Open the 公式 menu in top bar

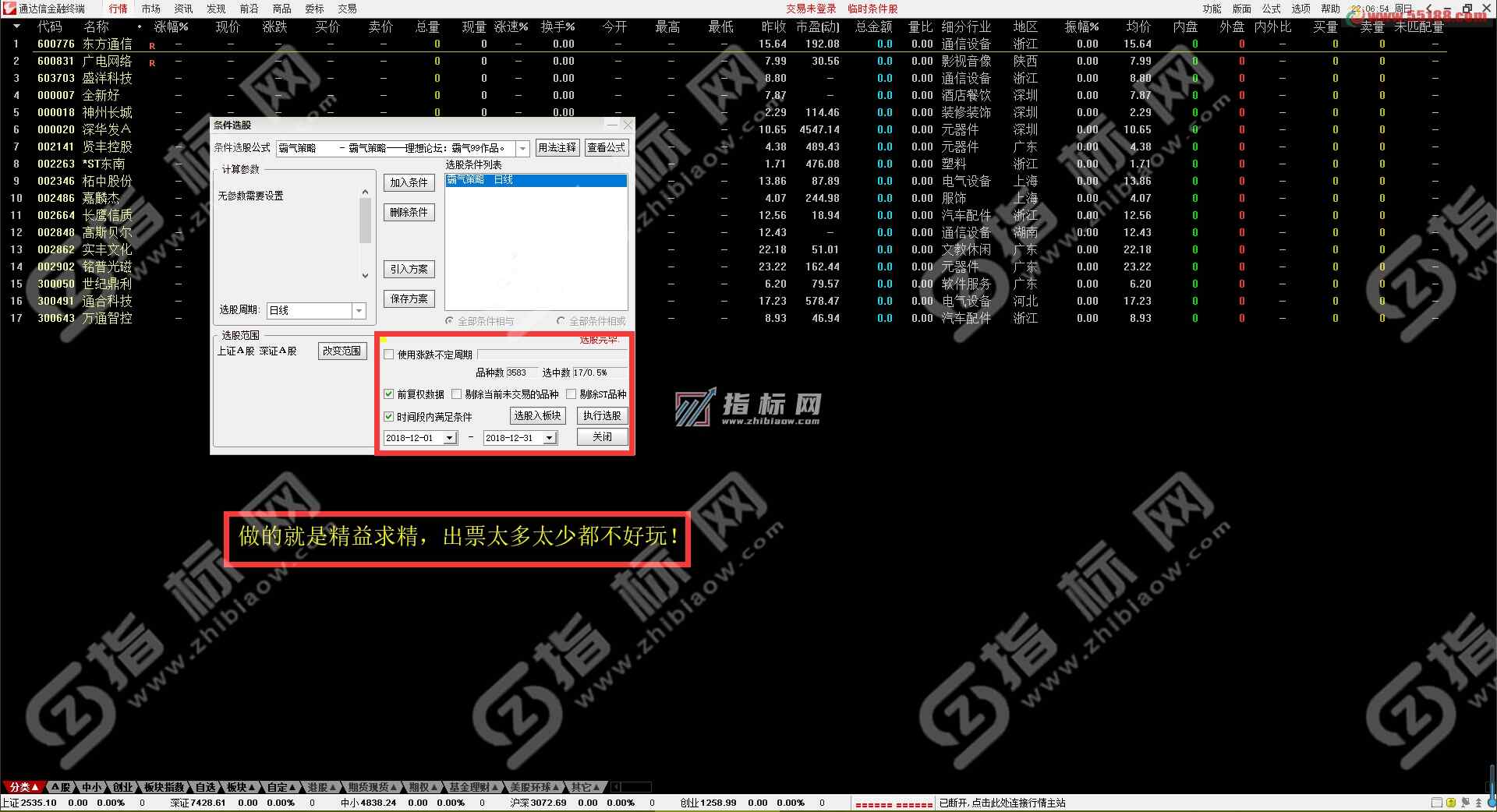1271,9
